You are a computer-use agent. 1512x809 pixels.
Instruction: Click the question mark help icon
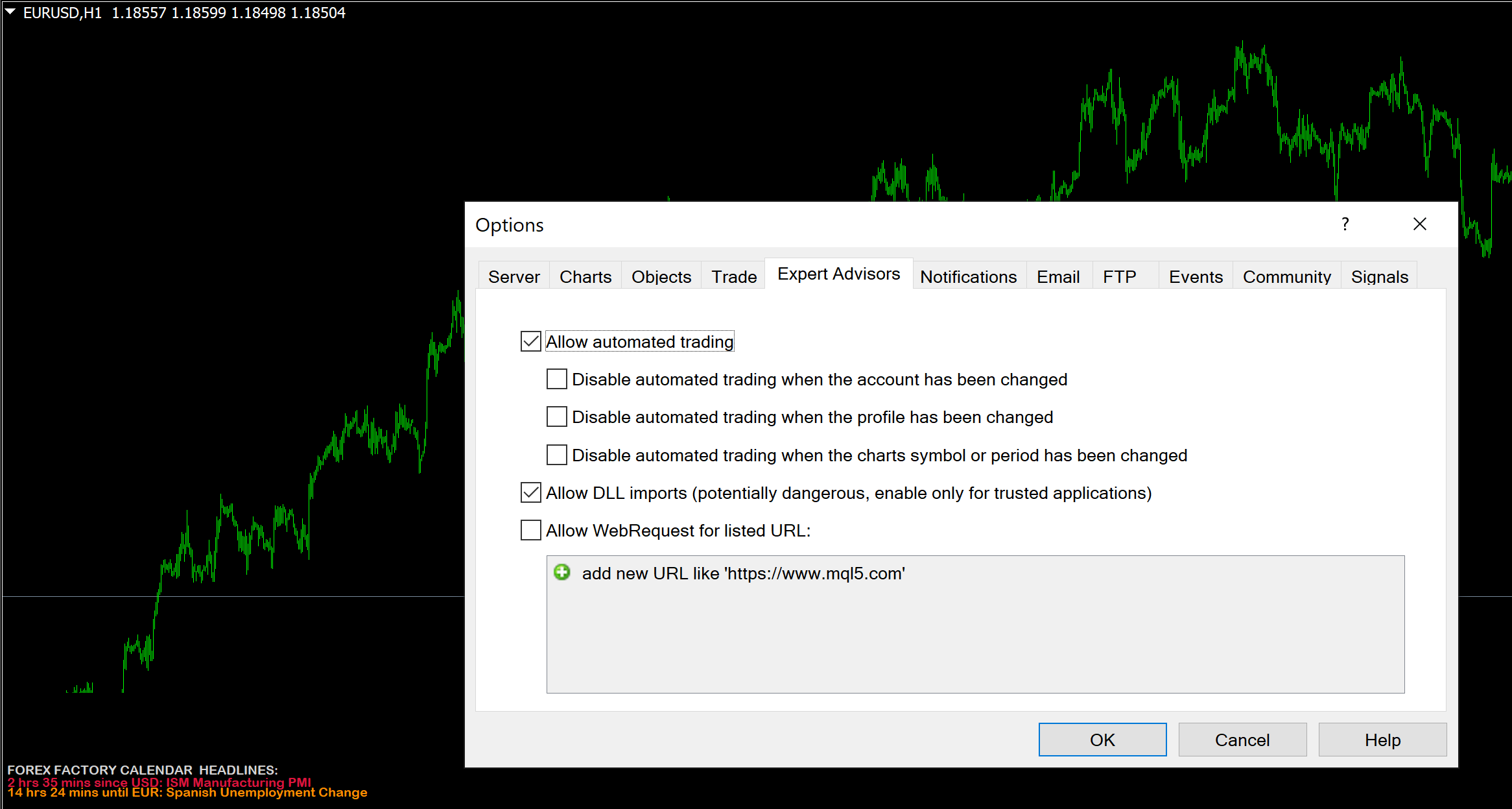[x=1345, y=223]
